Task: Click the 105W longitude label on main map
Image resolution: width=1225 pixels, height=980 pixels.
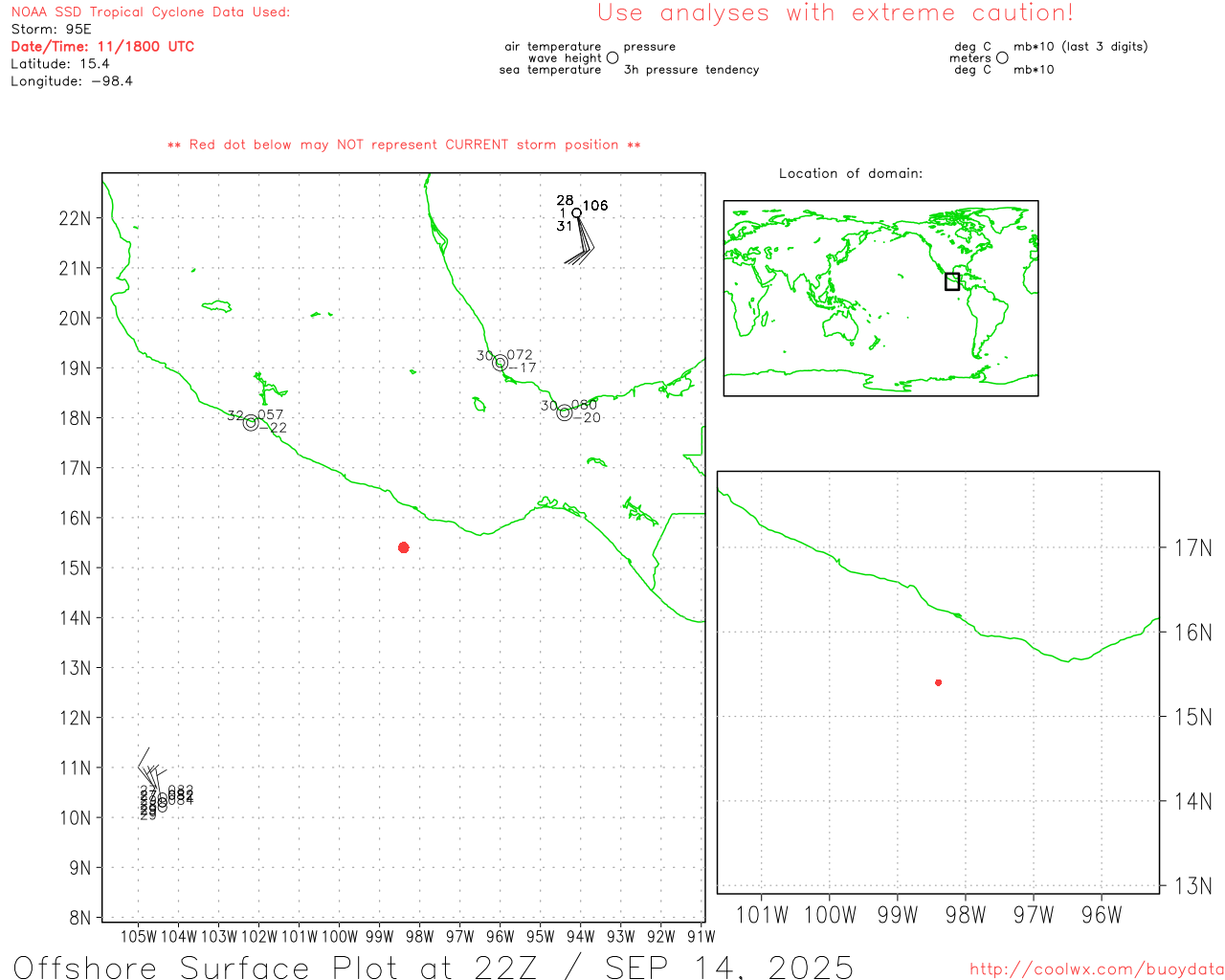Action: click(139, 936)
